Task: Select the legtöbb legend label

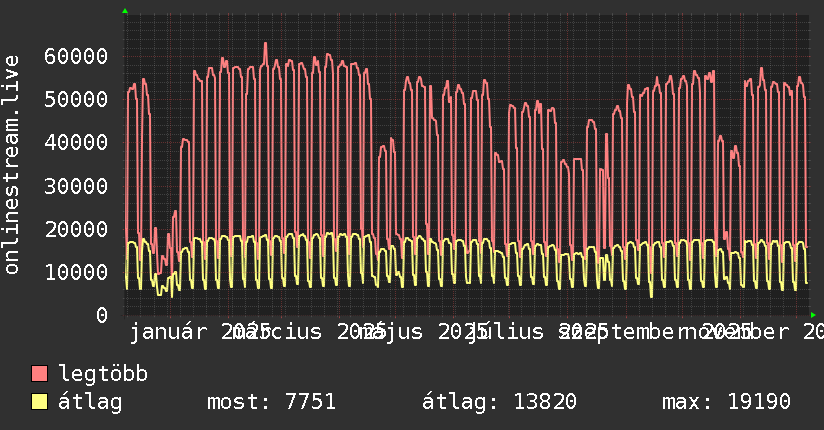Action: (103, 375)
